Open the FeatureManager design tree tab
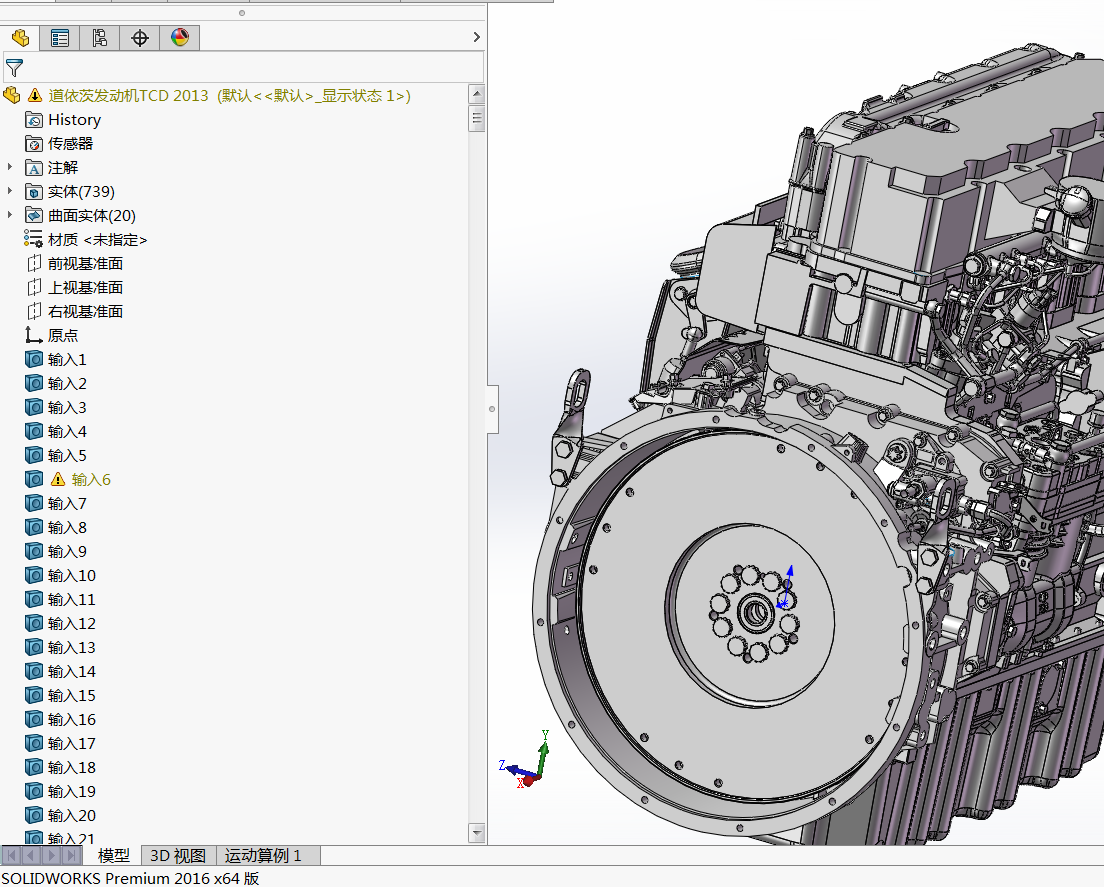This screenshot has width=1104, height=887. 20,37
